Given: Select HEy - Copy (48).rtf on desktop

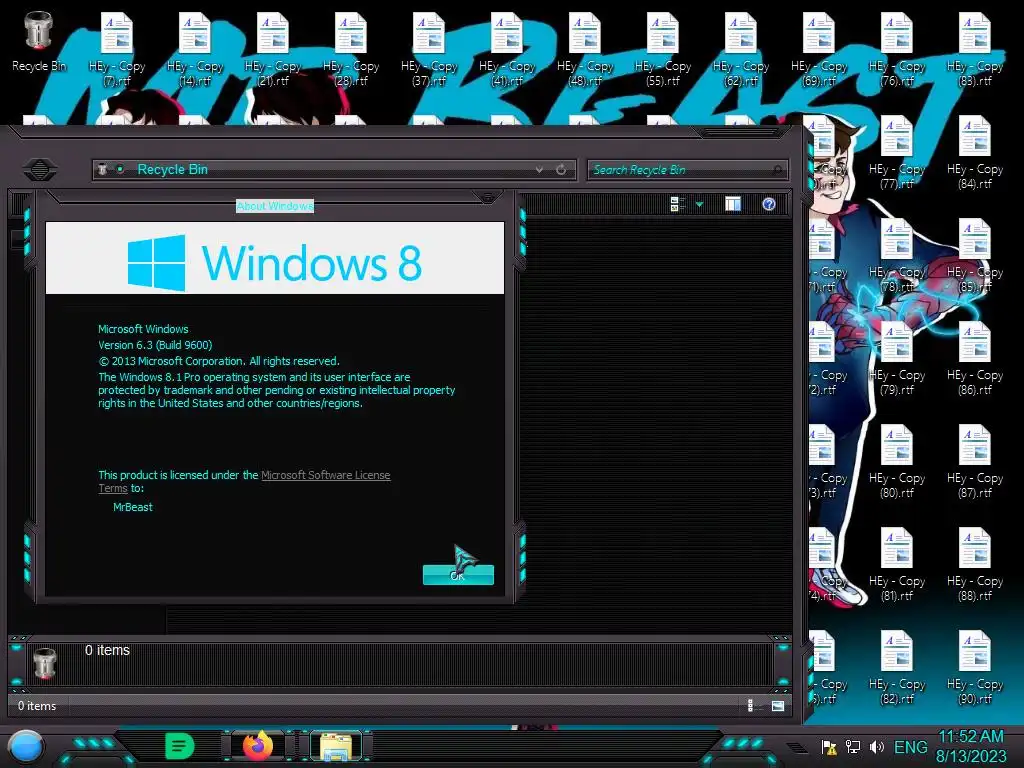Looking at the screenshot, I should [x=585, y=50].
